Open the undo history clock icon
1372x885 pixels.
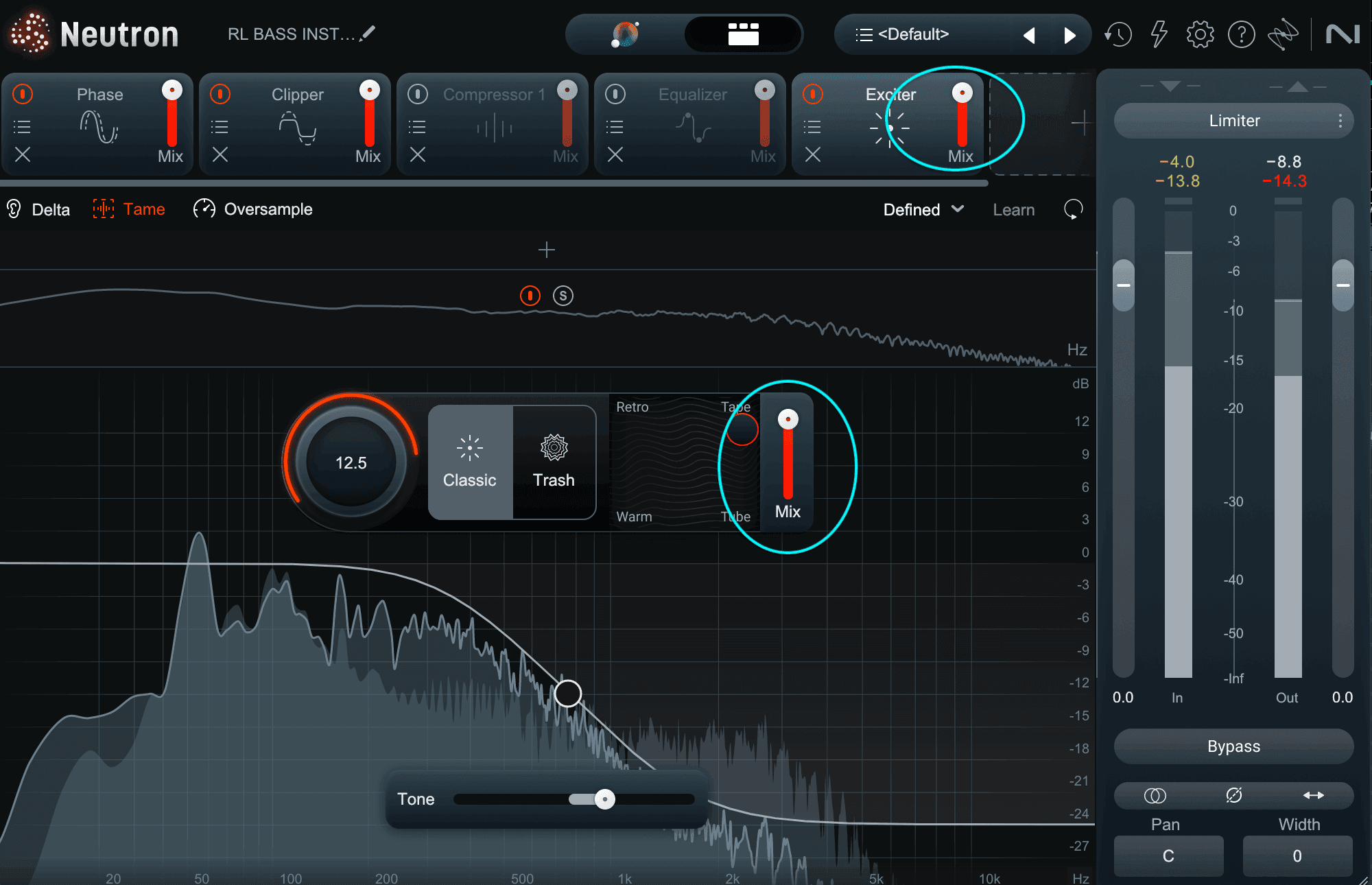pos(1118,34)
